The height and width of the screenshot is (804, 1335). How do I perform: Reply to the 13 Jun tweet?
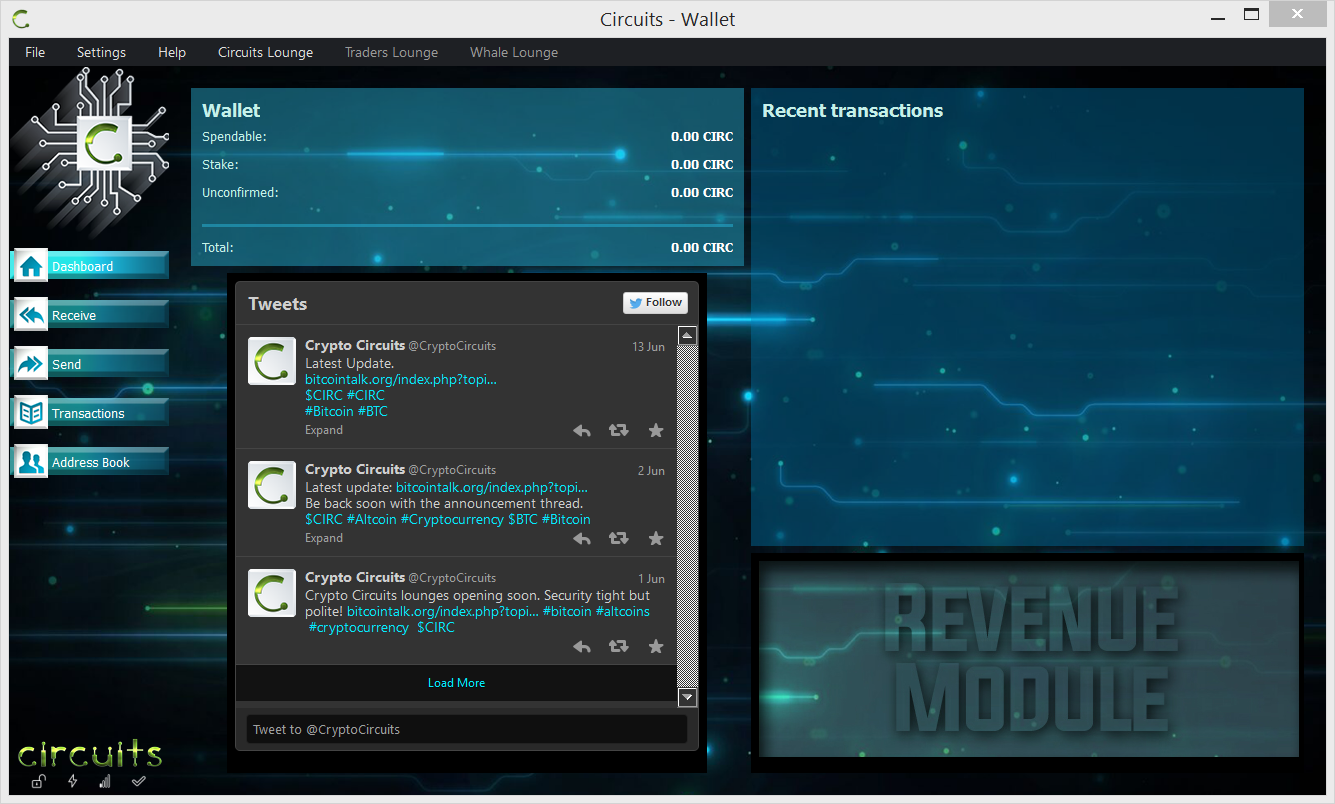pyautogui.click(x=582, y=430)
